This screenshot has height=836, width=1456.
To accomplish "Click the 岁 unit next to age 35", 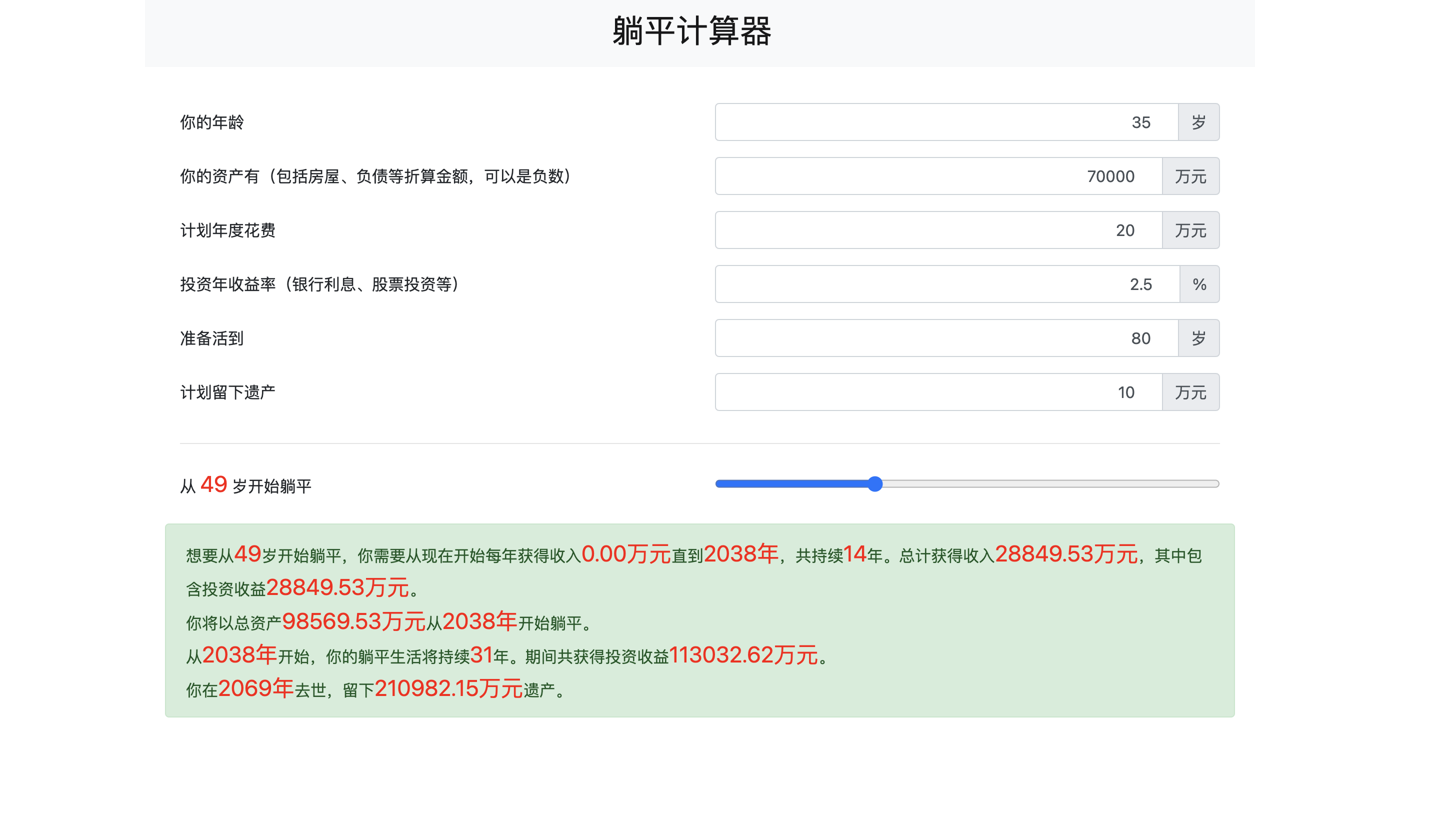I will (x=1199, y=121).
